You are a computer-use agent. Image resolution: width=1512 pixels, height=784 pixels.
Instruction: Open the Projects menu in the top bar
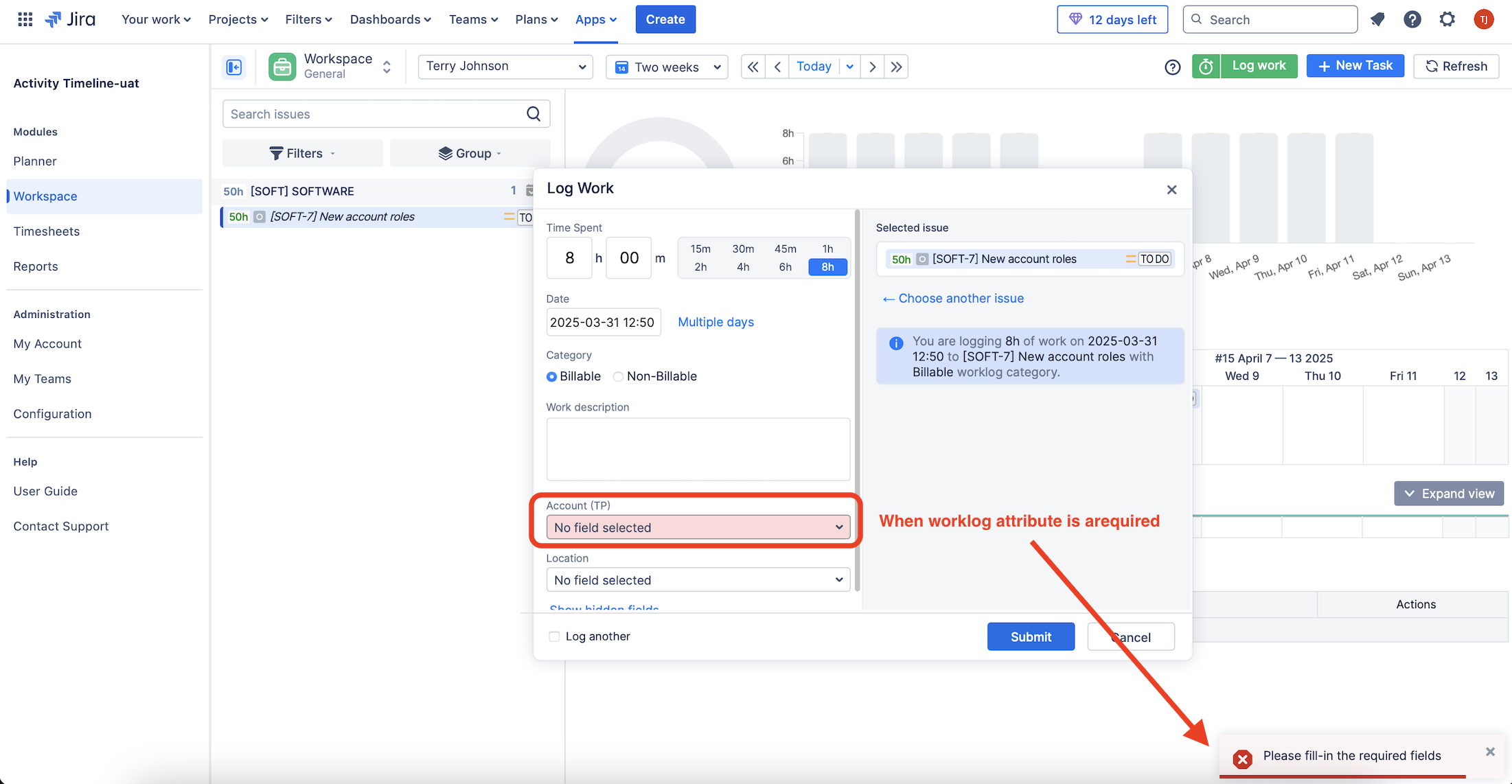(x=238, y=19)
